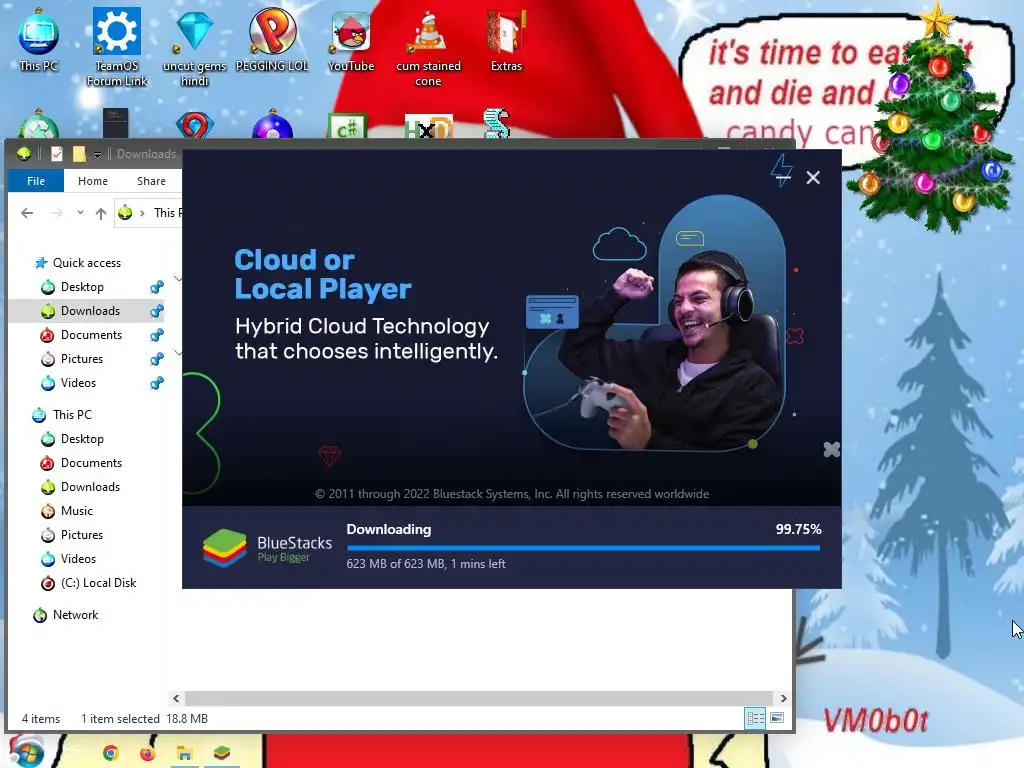Go up one folder level
1024x768 pixels.
101,213
